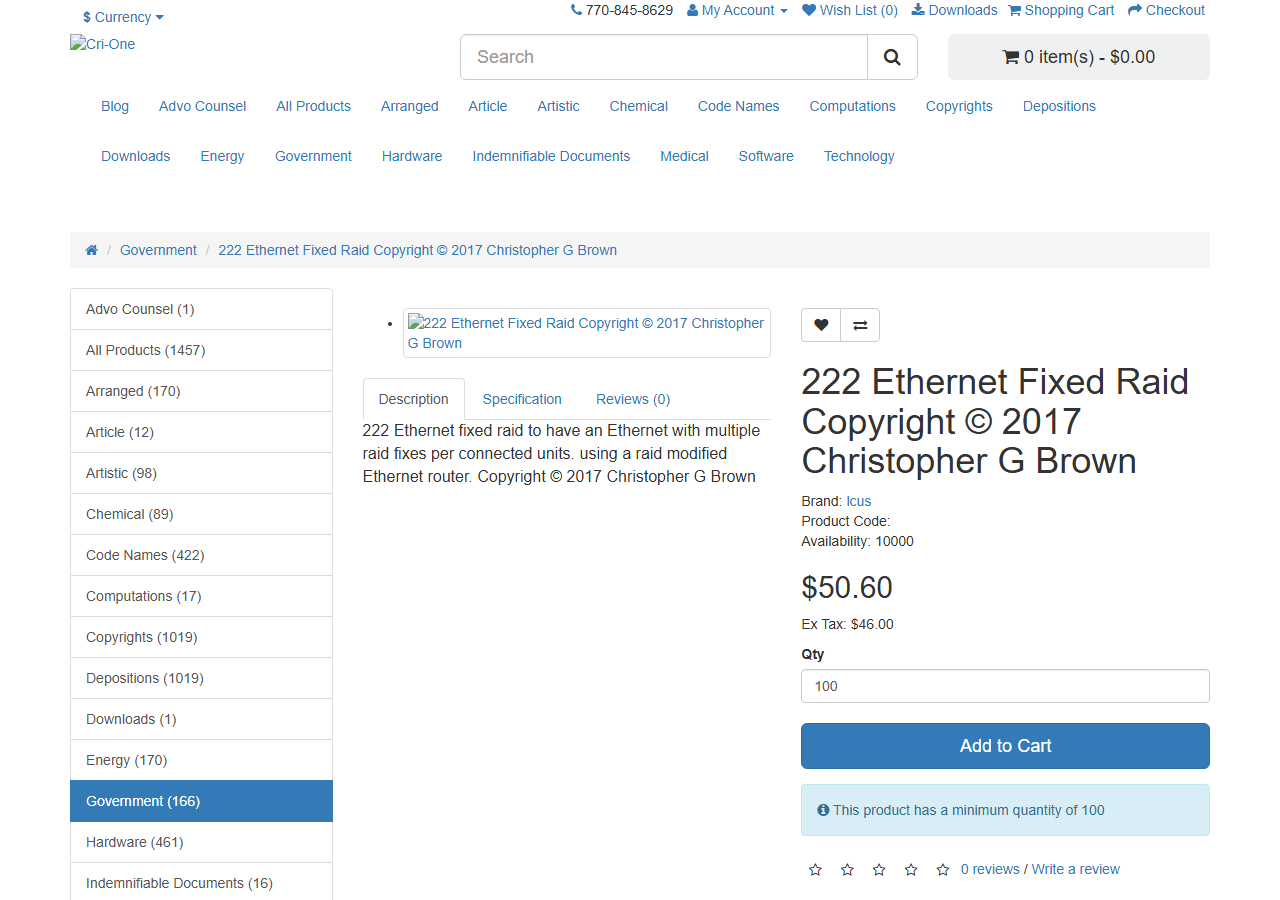Select Chemical (89) in sidebar
The width and height of the screenshot is (1280, 900).
(201, 514)
